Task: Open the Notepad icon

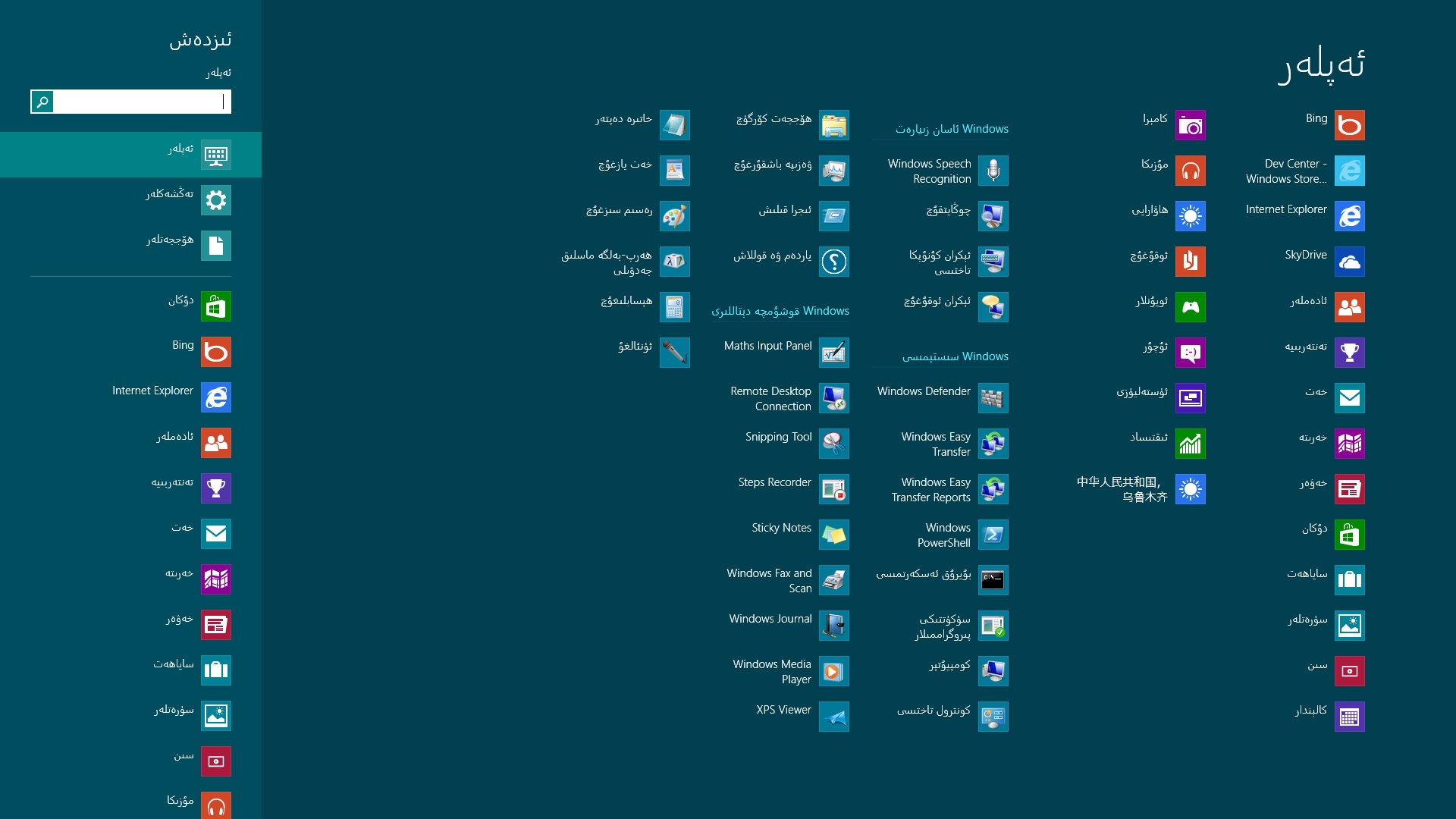Action: pos(675,125)
